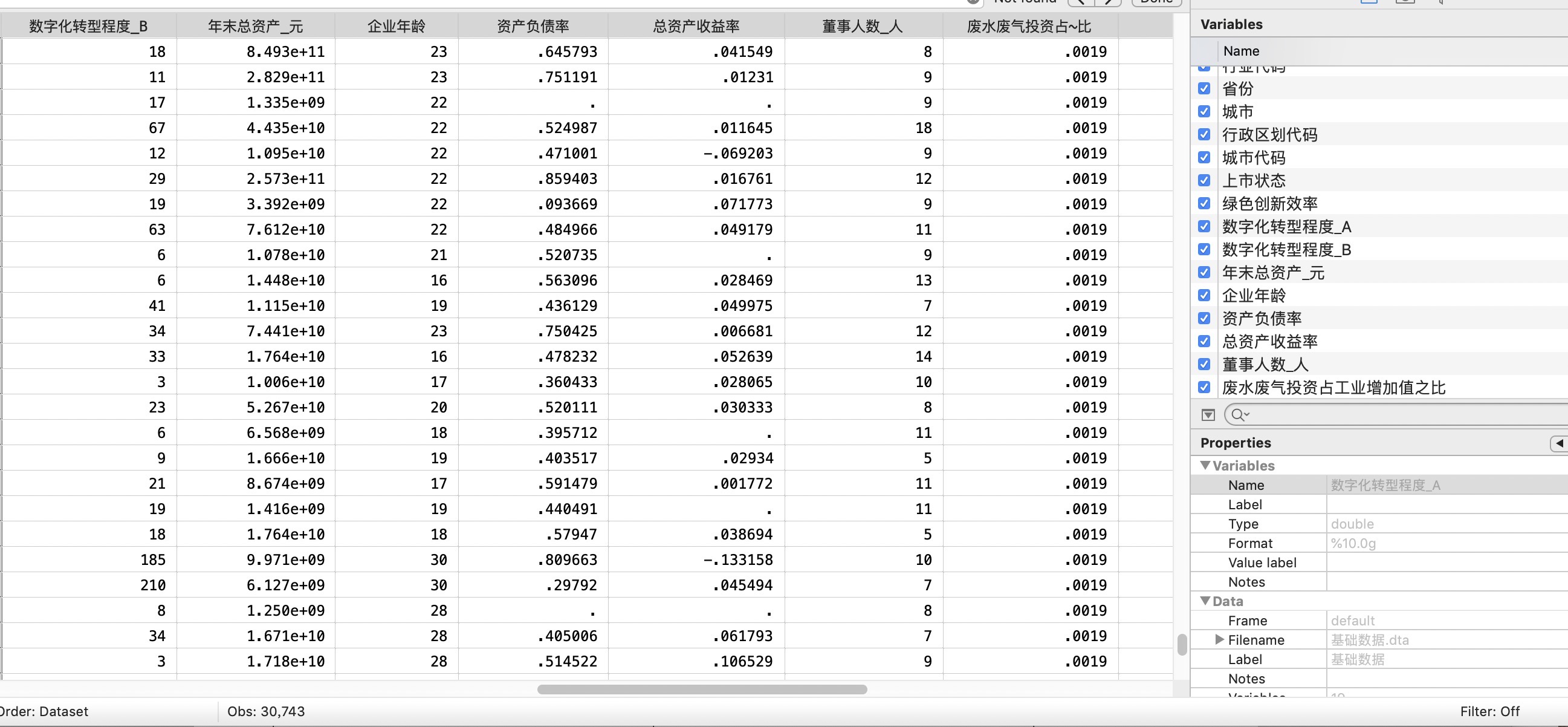Viewport: 1568px width, 727px height.
Task: Collapse the Data properties section
Action: point(1205,601)
